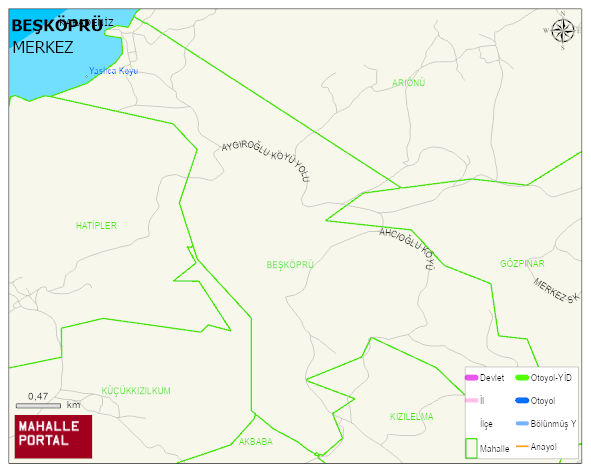Click the İl pink legend swatch
The image size is (591, 472).
pos(471,400)
